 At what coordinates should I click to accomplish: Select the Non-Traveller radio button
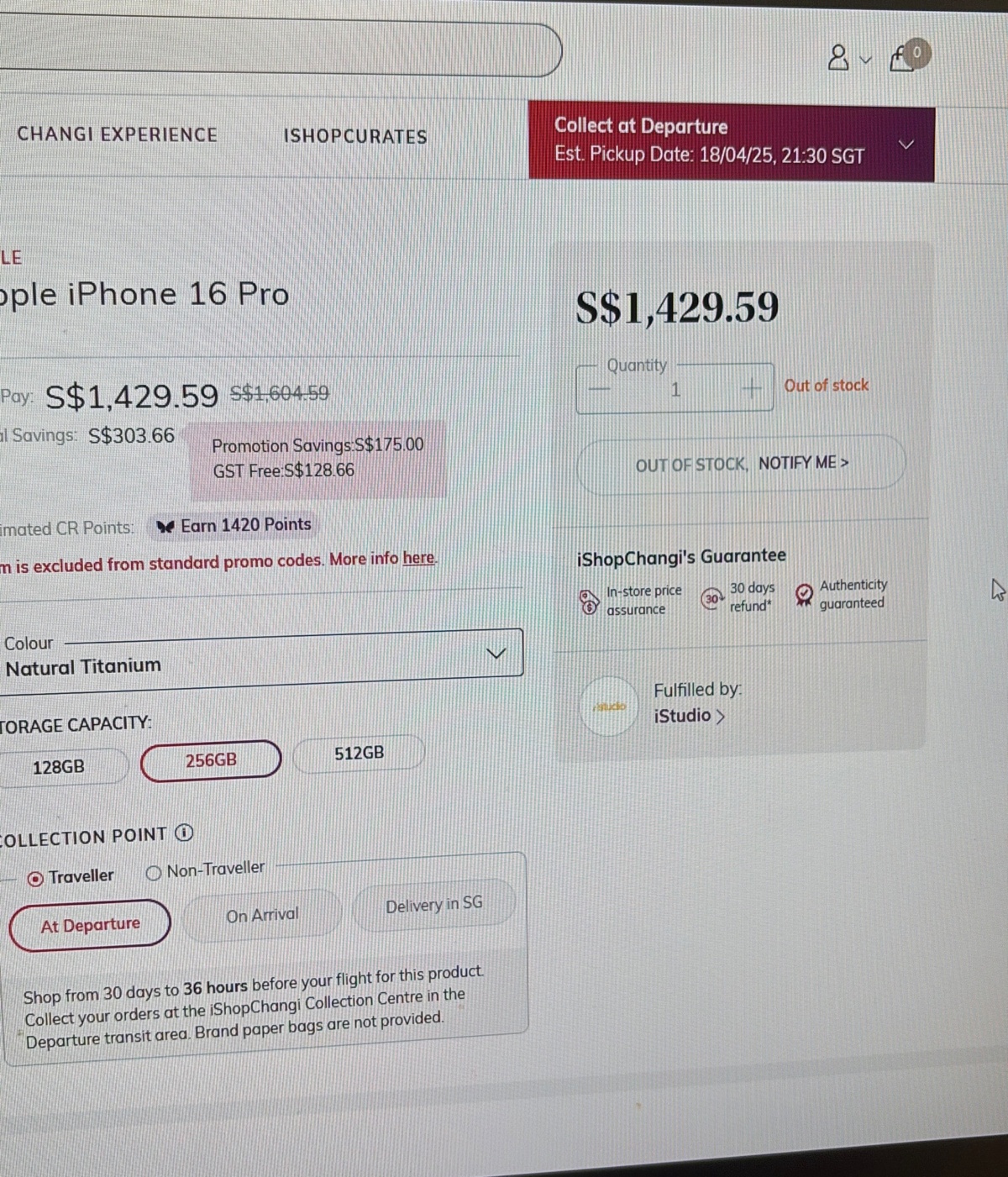coord(154,873)
